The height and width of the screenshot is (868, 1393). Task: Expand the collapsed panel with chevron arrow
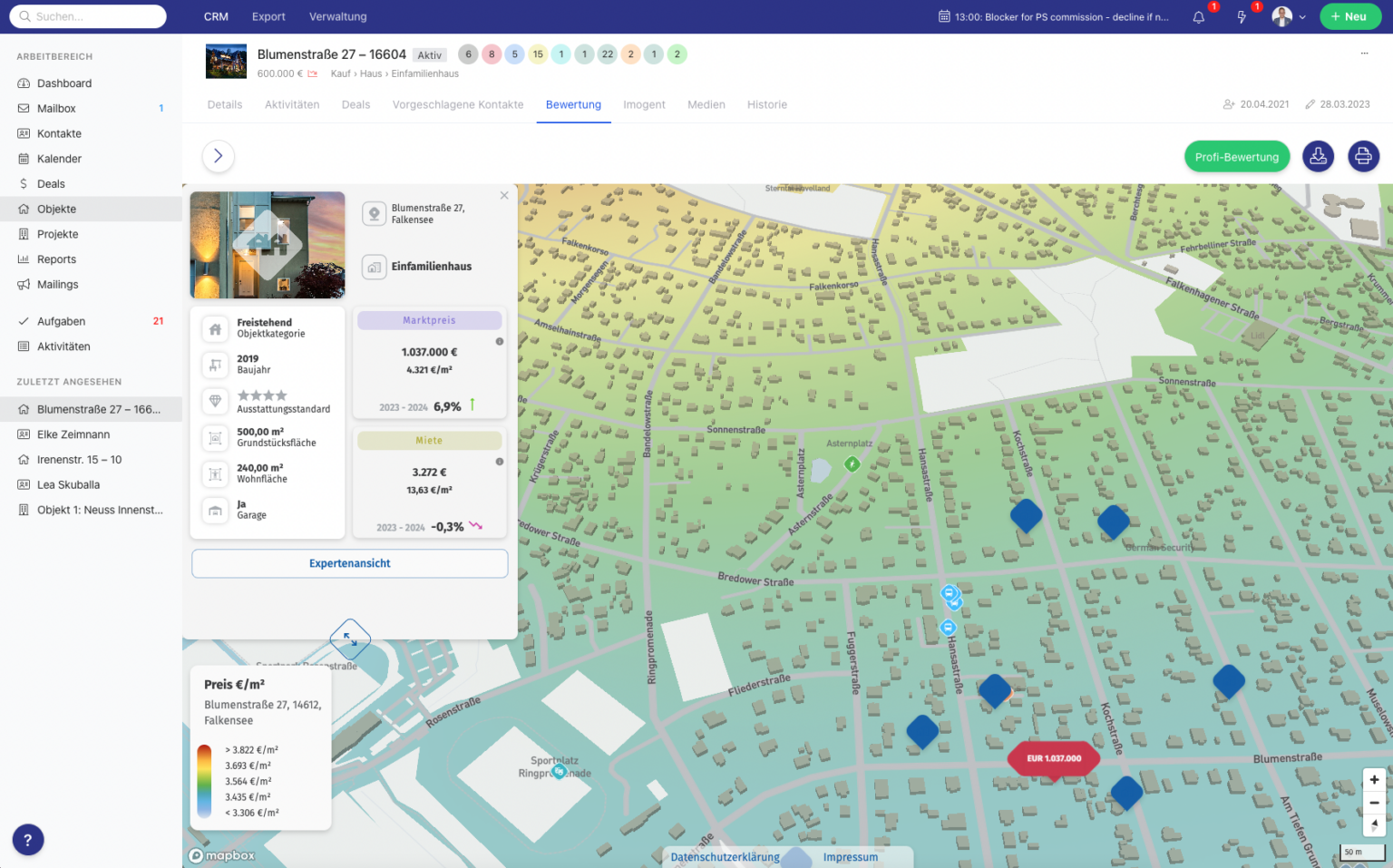[x=218, y=157]
